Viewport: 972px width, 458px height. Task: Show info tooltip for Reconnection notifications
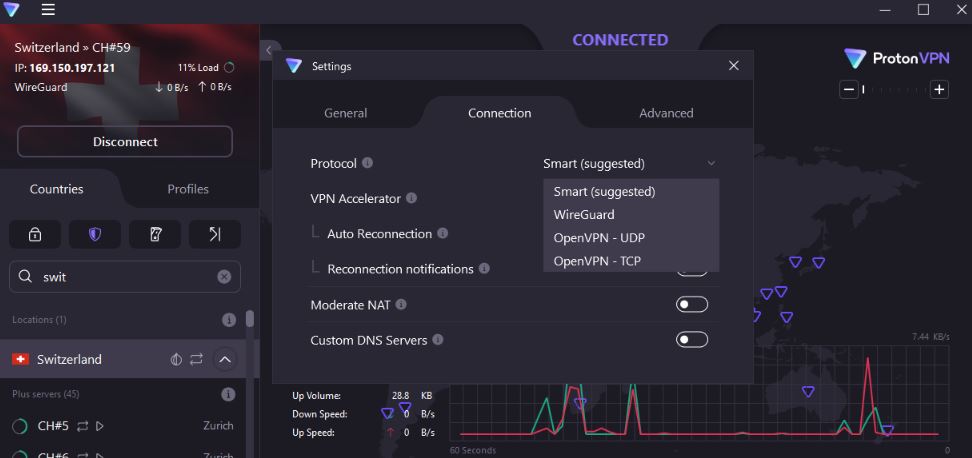pos(484,269)
